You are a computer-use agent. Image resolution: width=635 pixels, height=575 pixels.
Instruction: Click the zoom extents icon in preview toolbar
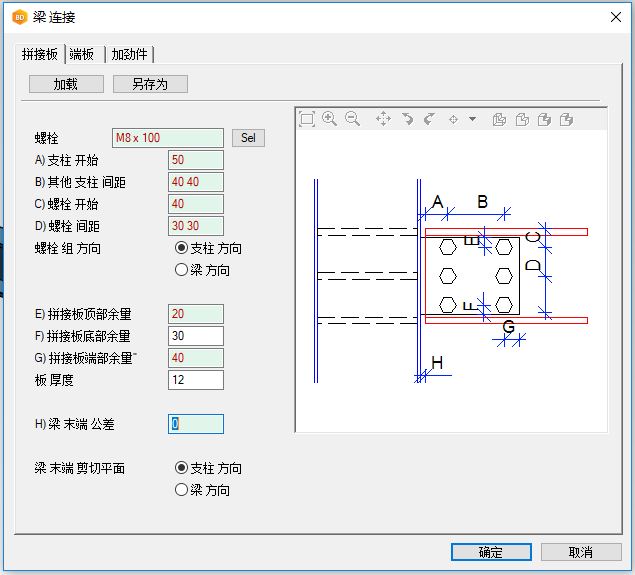[x=307, y=119]
